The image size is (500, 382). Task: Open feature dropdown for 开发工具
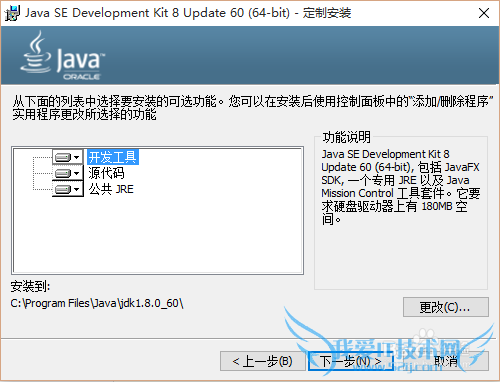pyautogui.click(x=68, y=157)
